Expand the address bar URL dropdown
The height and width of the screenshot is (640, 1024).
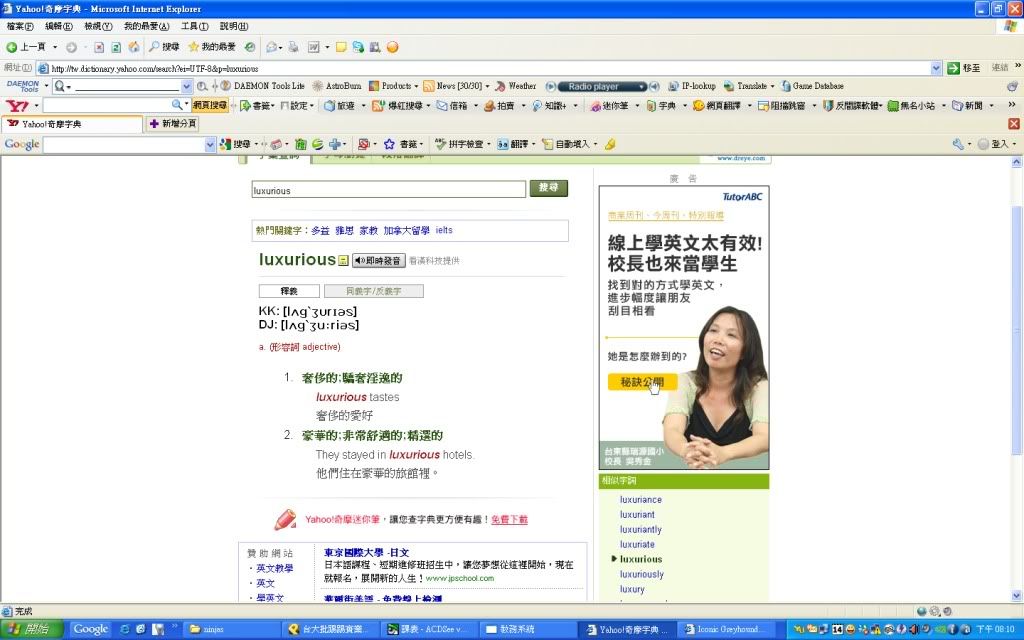[936, 68]
